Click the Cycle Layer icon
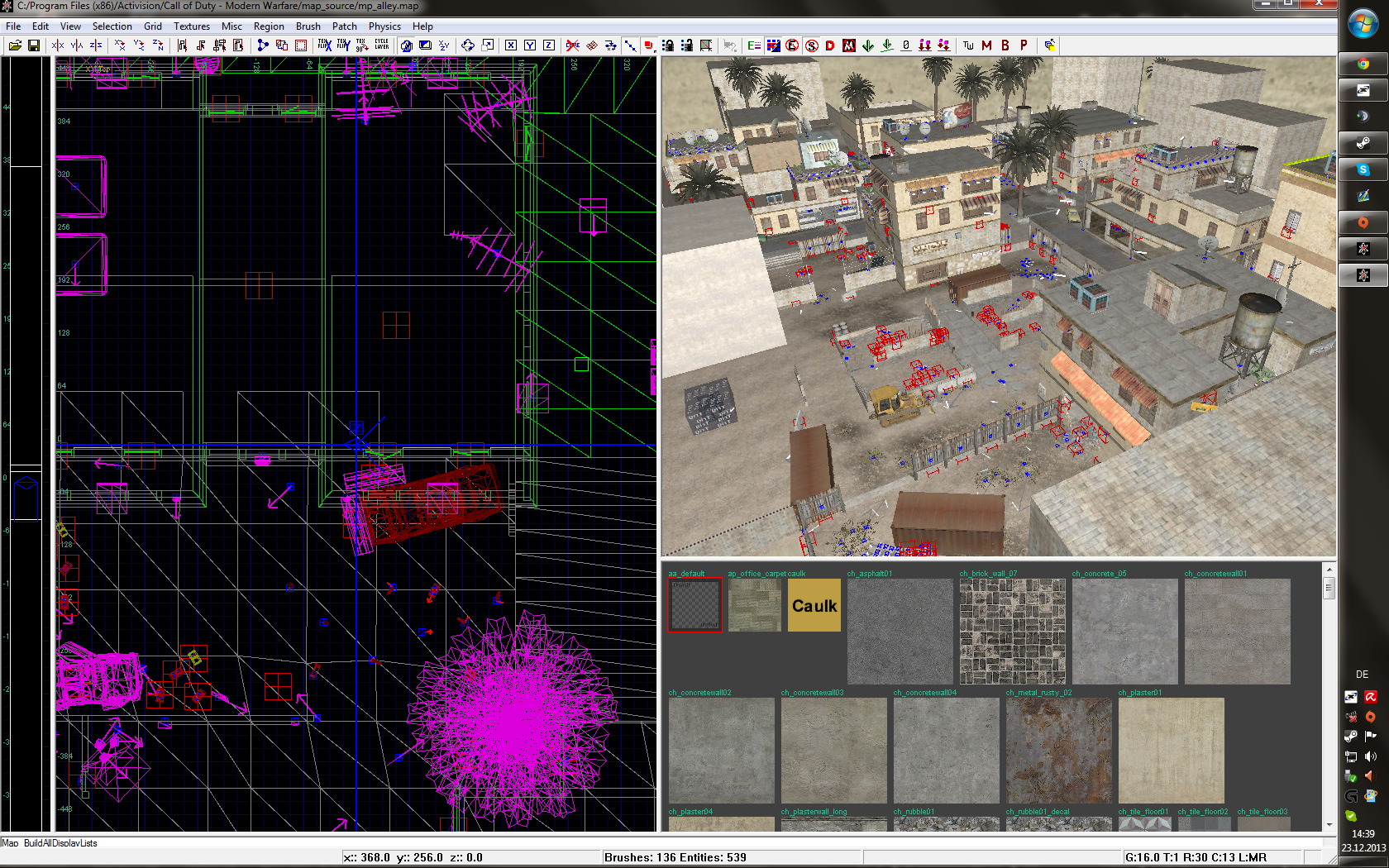The width and height of the screenshot is (1389, 868). (381, 45)
